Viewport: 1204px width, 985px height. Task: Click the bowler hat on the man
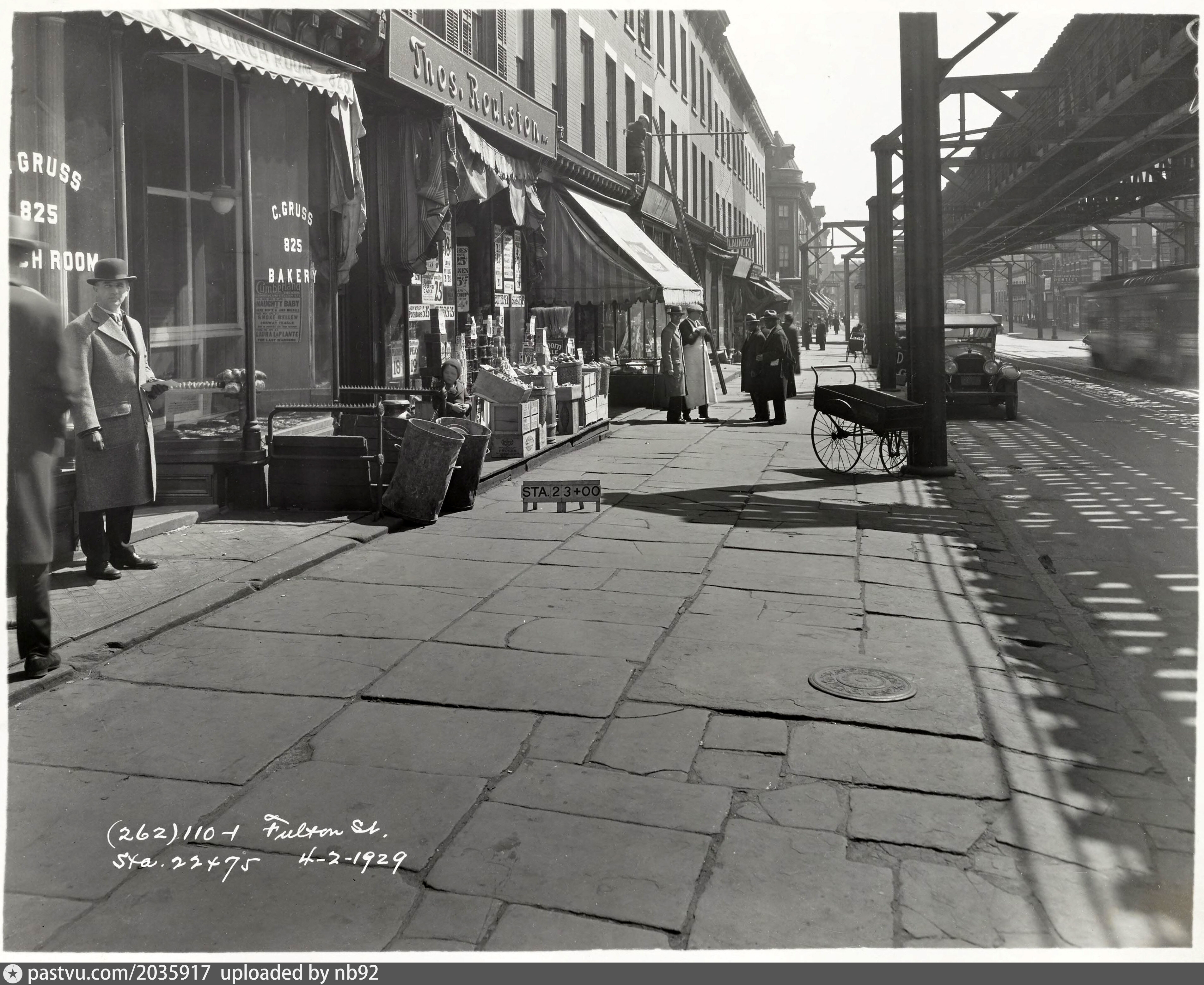(x=111, y=271)
